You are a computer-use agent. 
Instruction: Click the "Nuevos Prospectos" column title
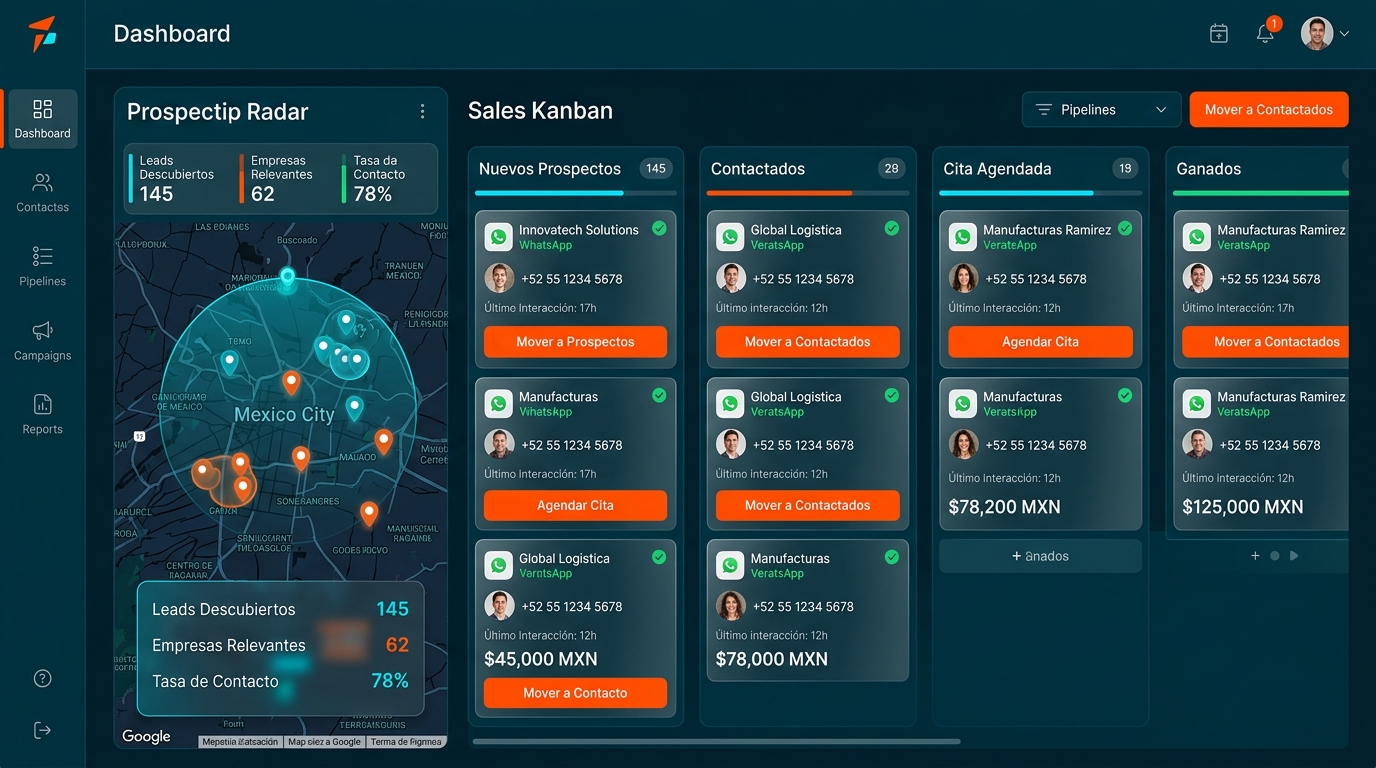[x=550, y=169]
